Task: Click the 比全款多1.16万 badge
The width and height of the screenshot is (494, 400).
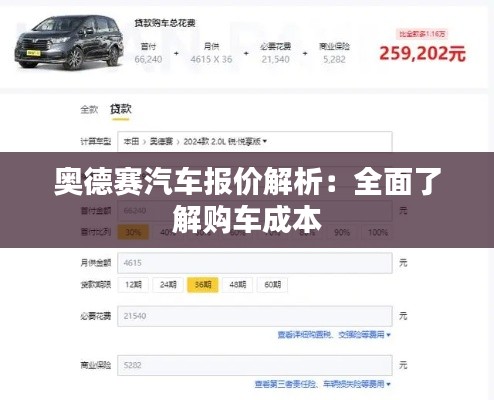Action: click(422, 34)
